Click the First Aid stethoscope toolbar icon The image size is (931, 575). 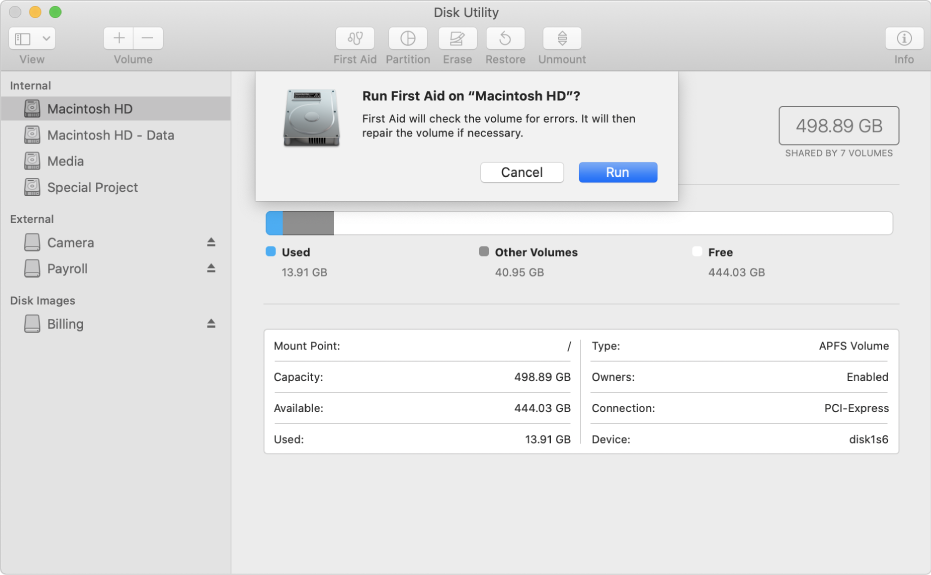pos(354,39)
